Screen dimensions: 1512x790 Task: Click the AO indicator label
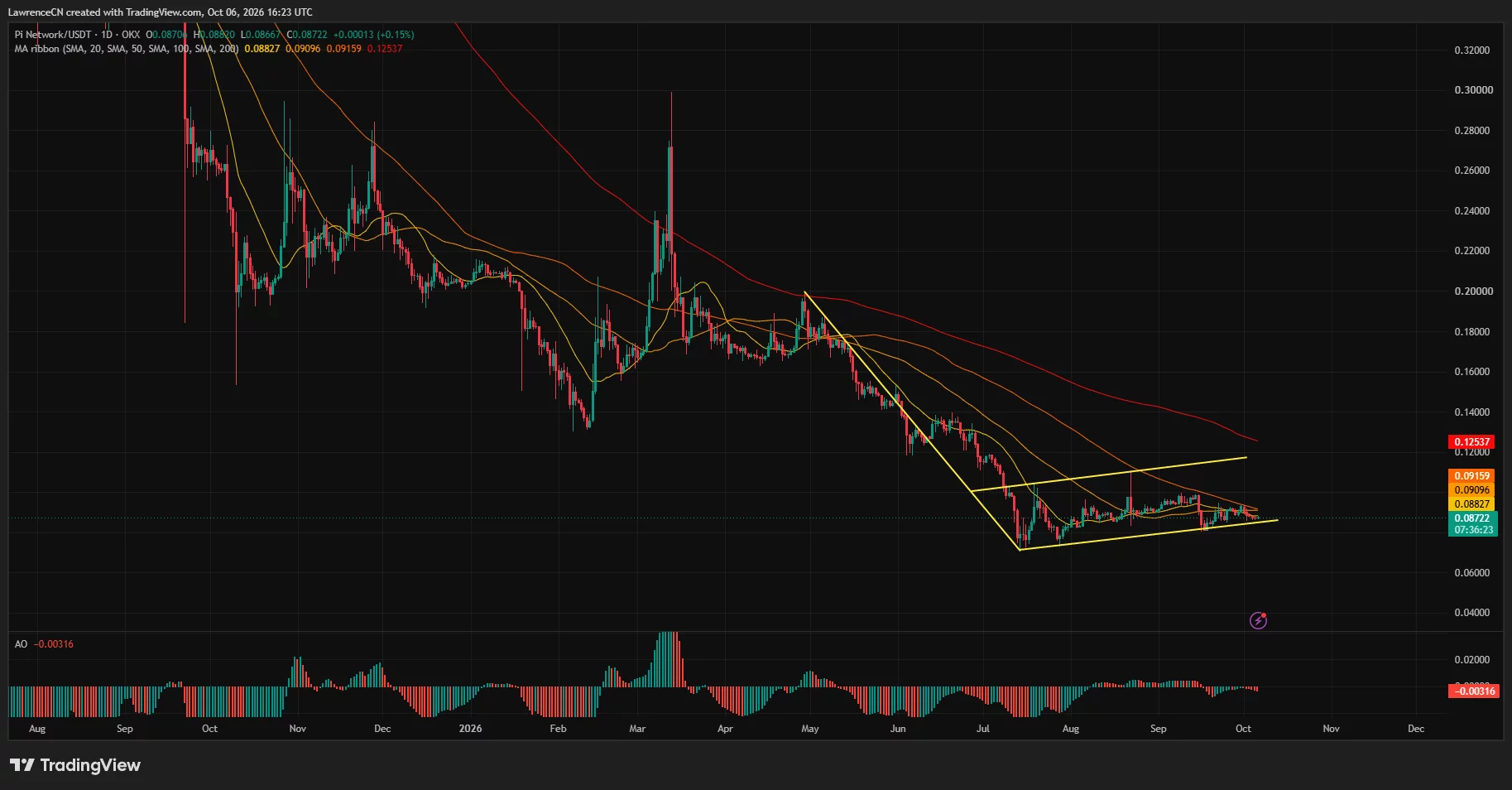(21, 644)
